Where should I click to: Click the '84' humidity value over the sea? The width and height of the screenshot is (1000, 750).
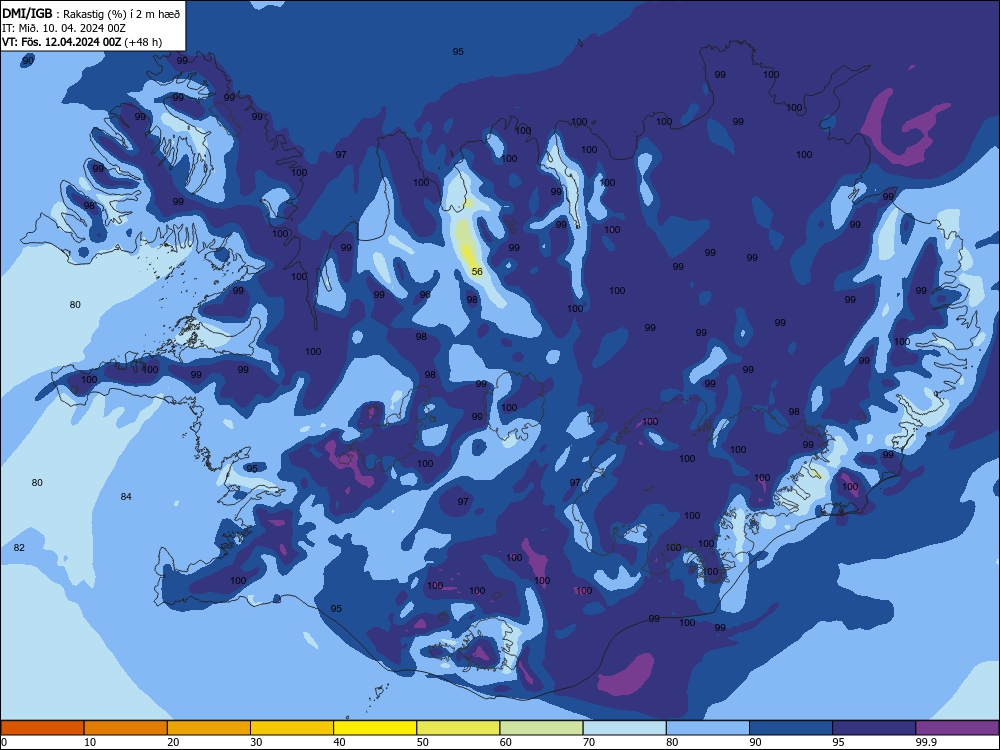tap(126, 496)
